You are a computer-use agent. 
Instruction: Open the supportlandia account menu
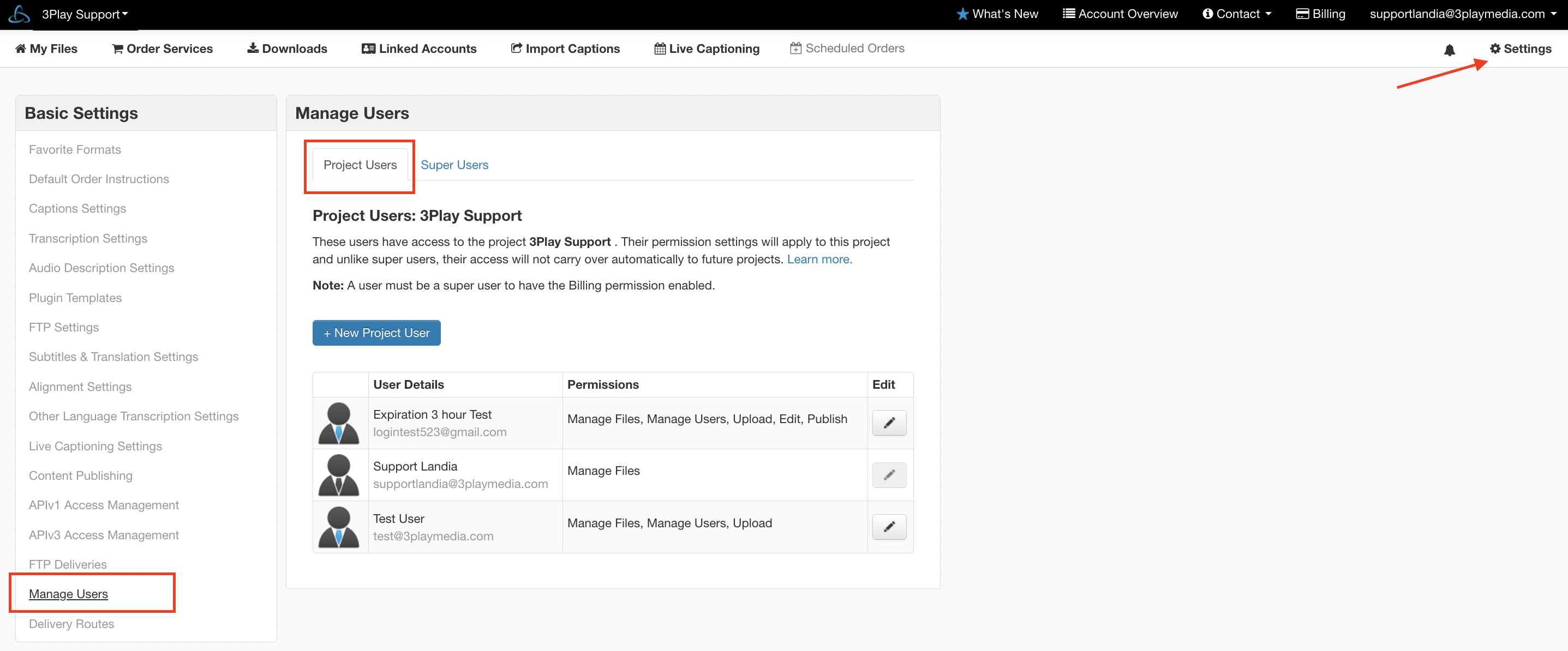click(x=1463, y=14)
